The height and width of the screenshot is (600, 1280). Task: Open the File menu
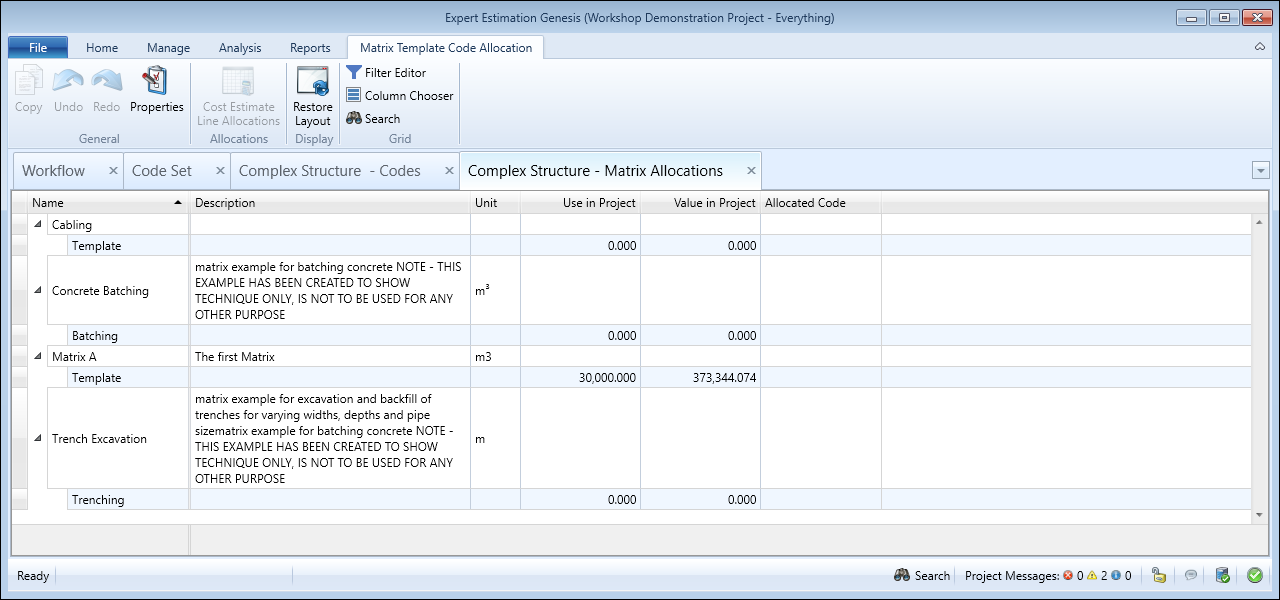tap(38, 48)
